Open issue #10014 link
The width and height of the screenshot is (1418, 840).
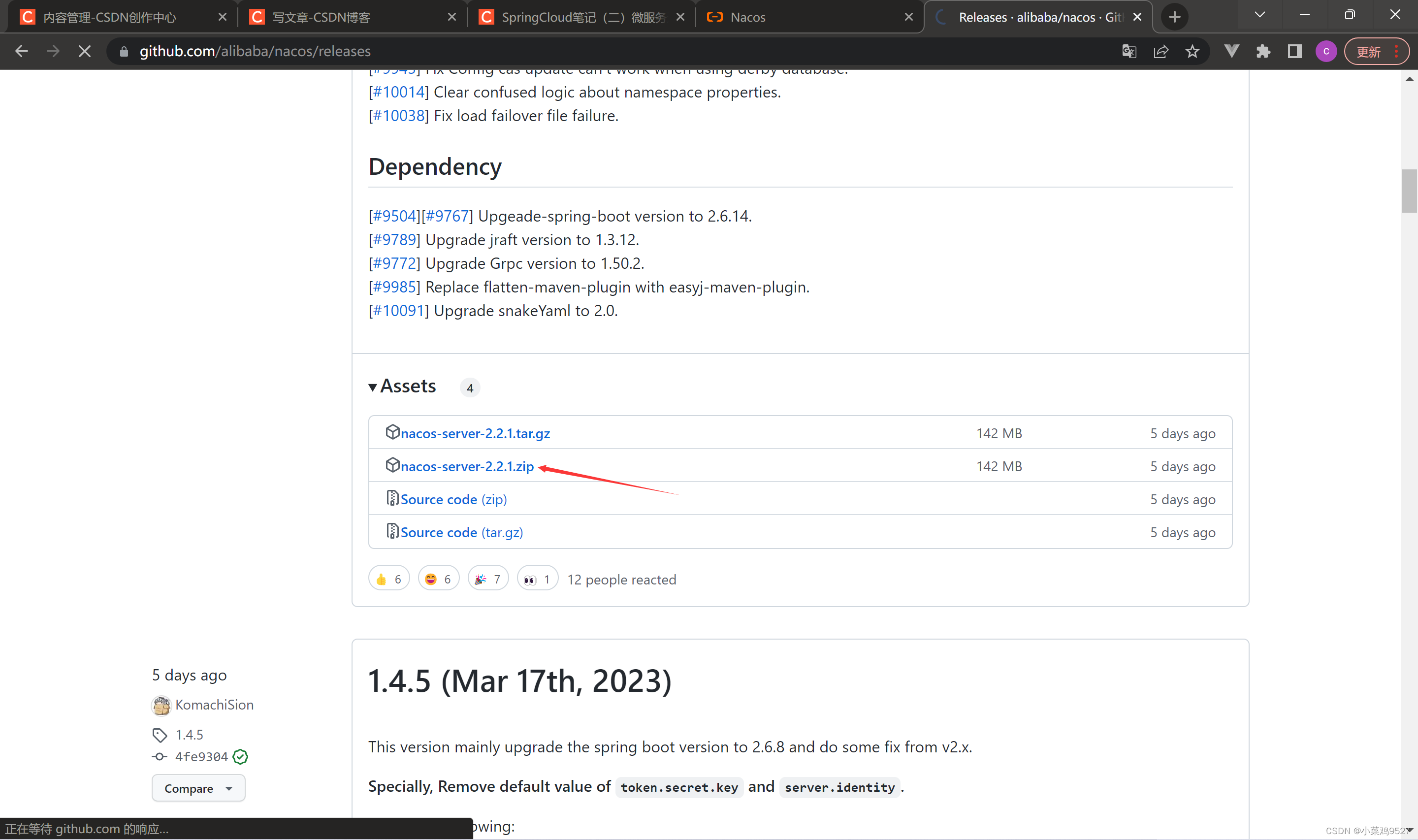coord(398,92)
